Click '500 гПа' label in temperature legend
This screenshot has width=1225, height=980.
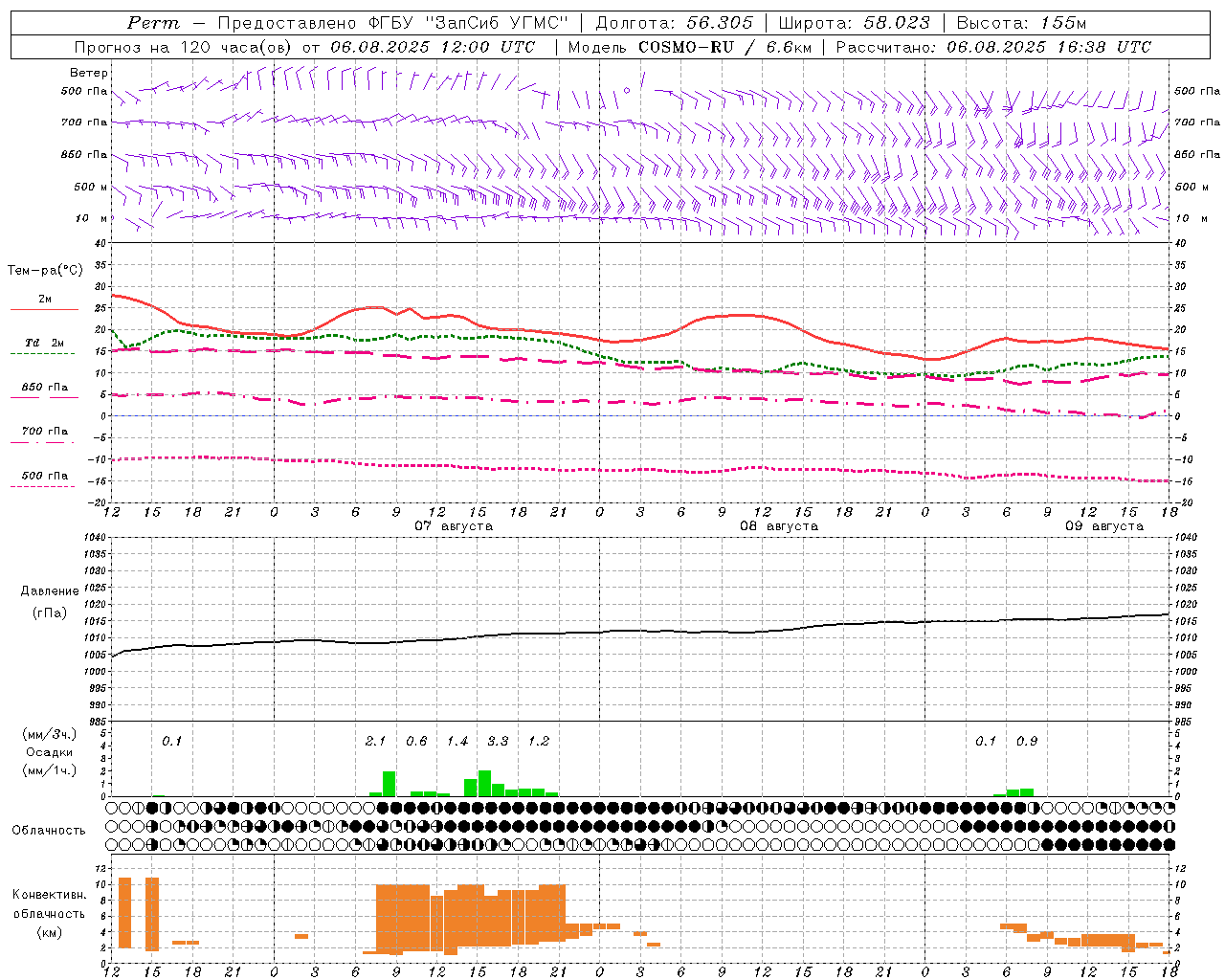click(x=44, y=476)
